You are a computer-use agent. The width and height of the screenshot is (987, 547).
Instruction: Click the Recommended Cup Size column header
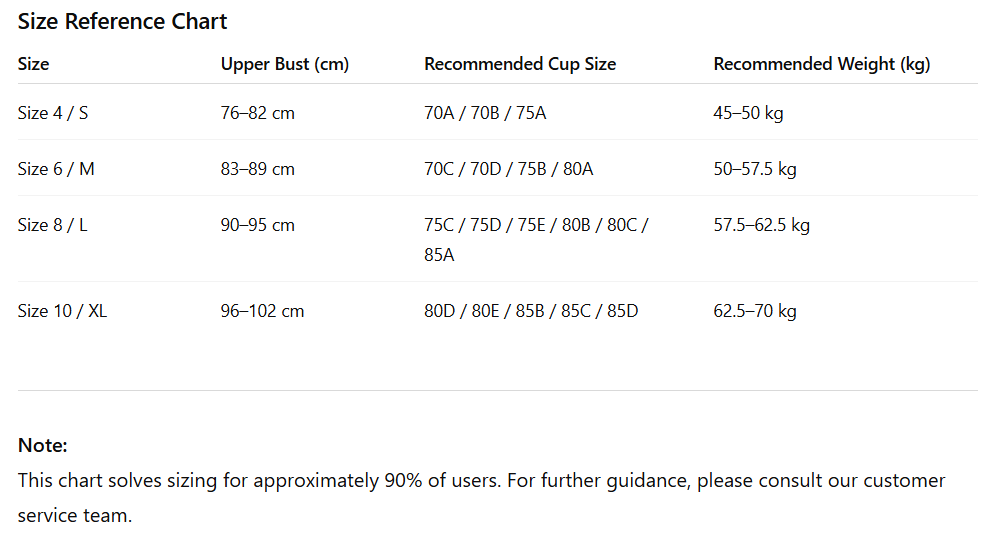[x=520, y=64]
